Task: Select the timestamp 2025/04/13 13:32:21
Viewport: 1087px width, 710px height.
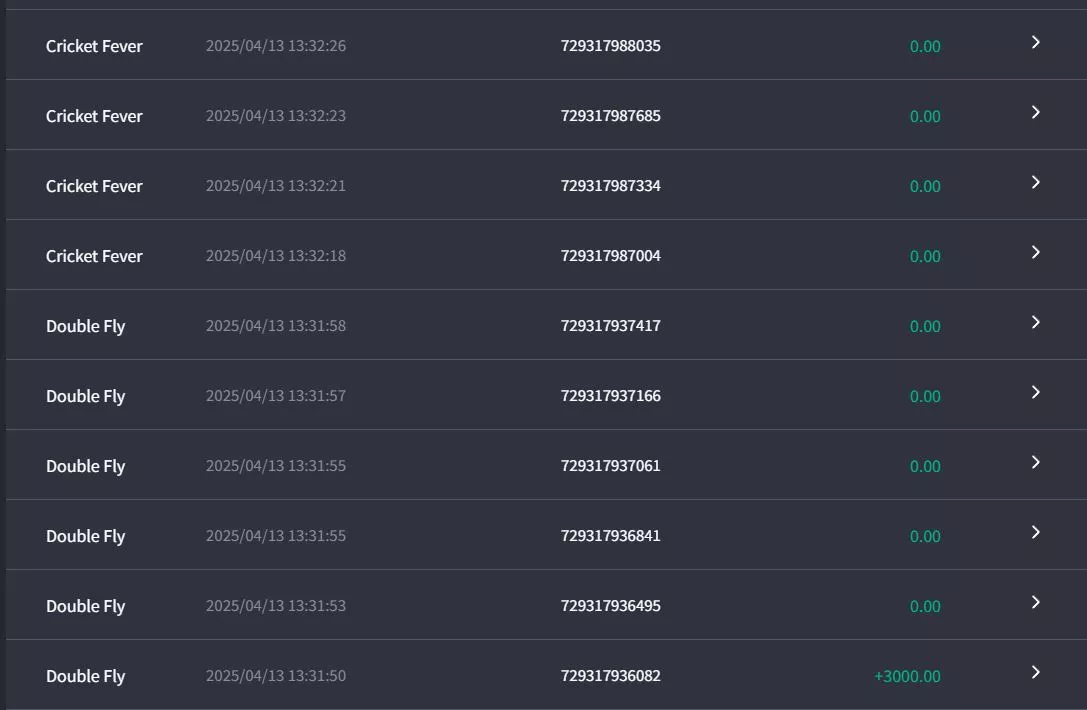Action: coord(276,186)
